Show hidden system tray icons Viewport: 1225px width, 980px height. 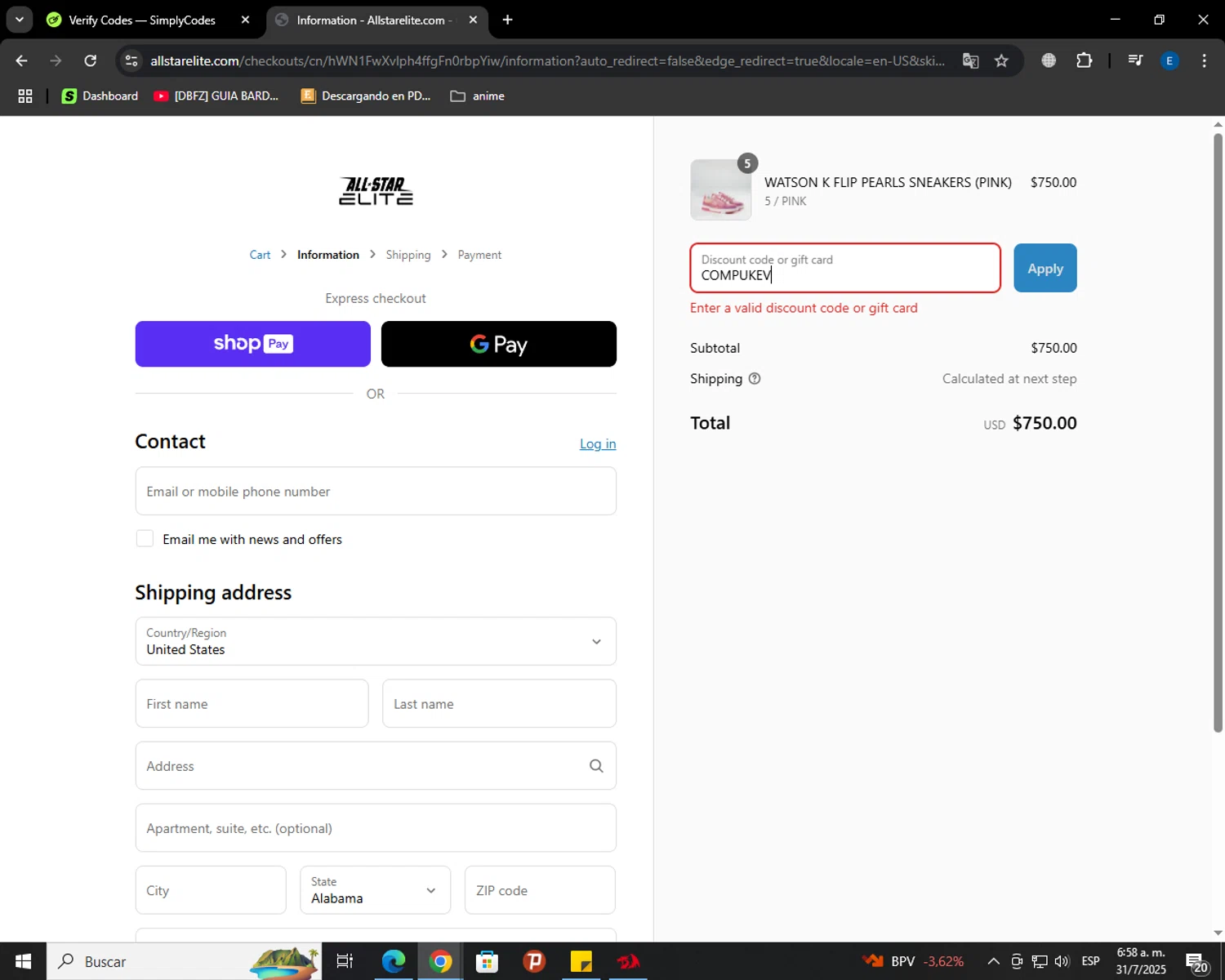tap(993, 961)
